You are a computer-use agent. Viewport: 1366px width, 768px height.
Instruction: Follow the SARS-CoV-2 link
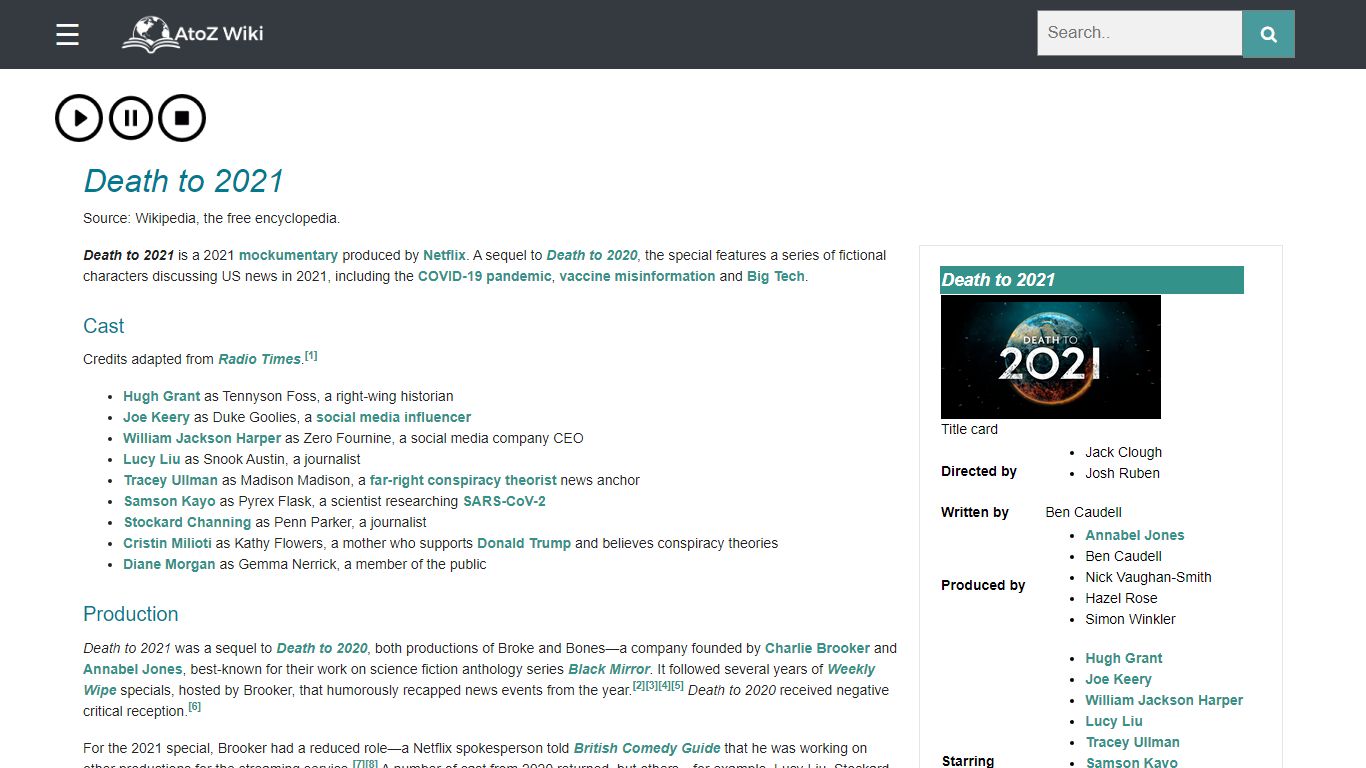tap(504, 501)
